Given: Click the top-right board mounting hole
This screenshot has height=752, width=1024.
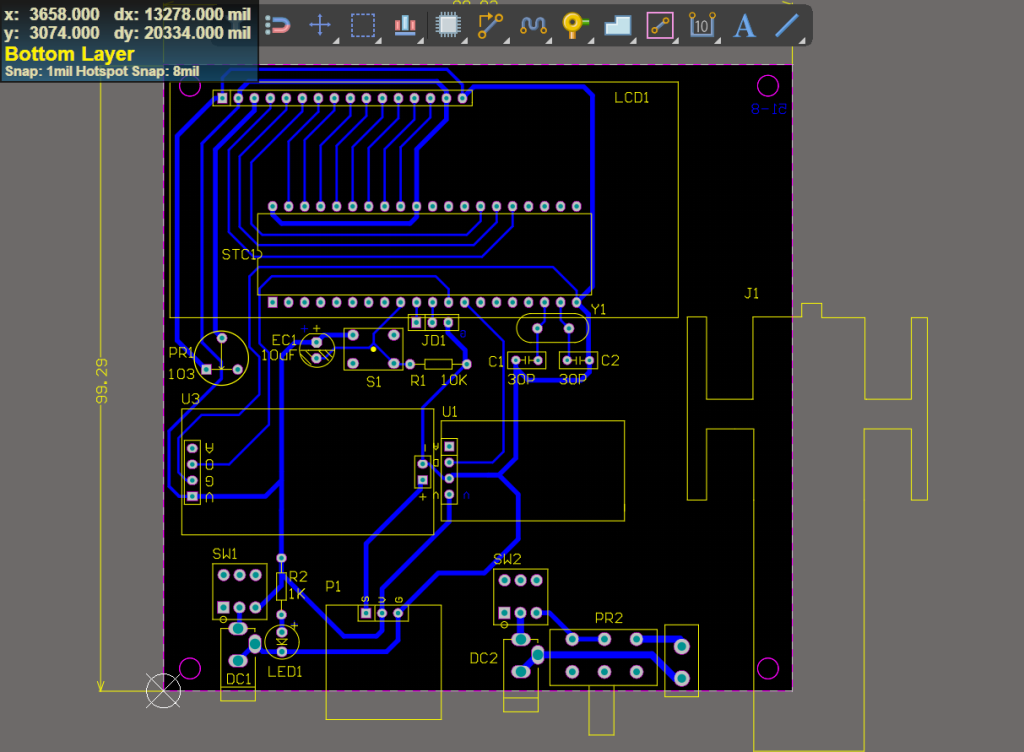Looking at the screenshot, I should coord(768,85).
